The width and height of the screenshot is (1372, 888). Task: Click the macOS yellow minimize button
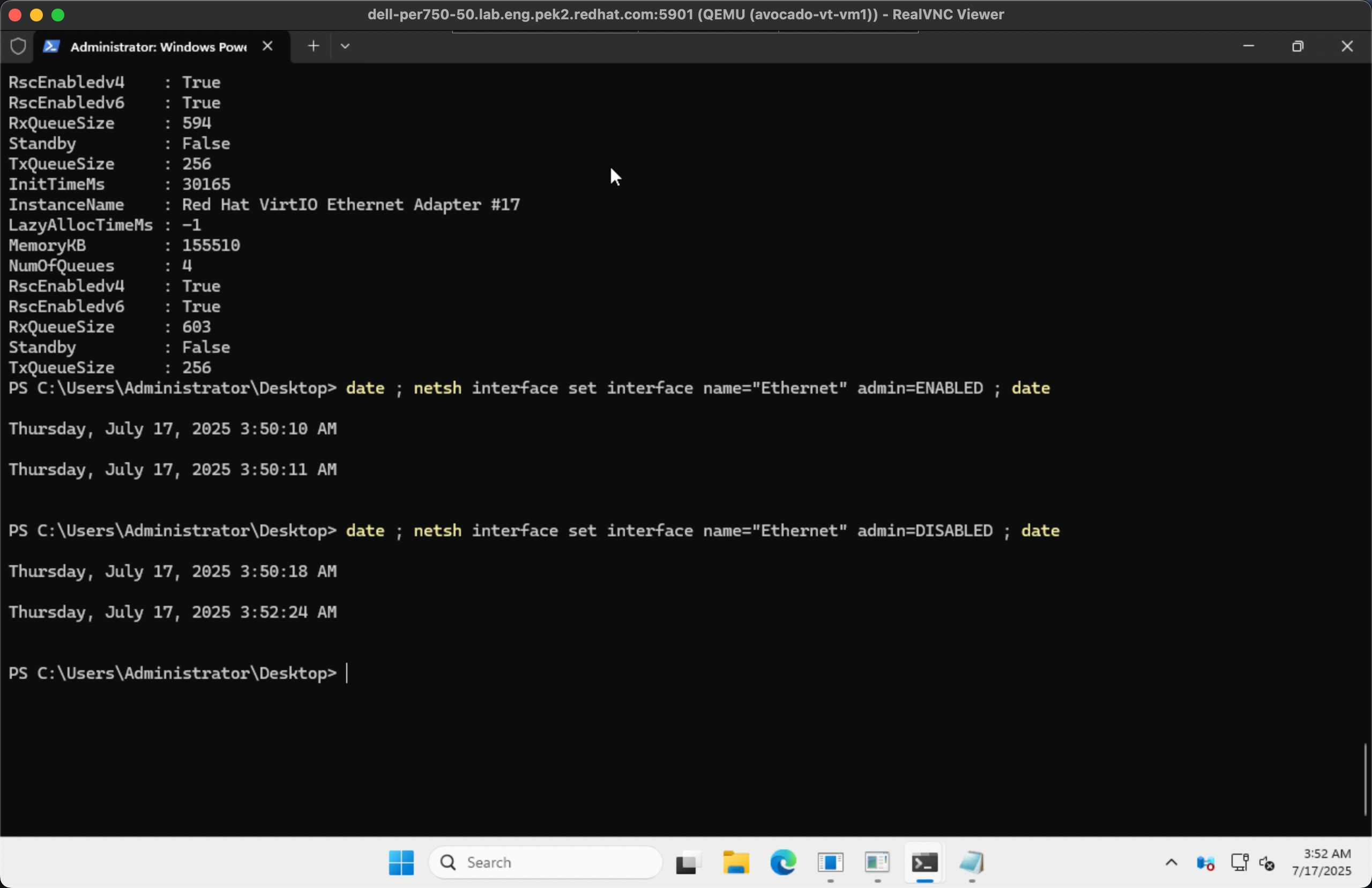pyautogui.click(x=36, y=15)
